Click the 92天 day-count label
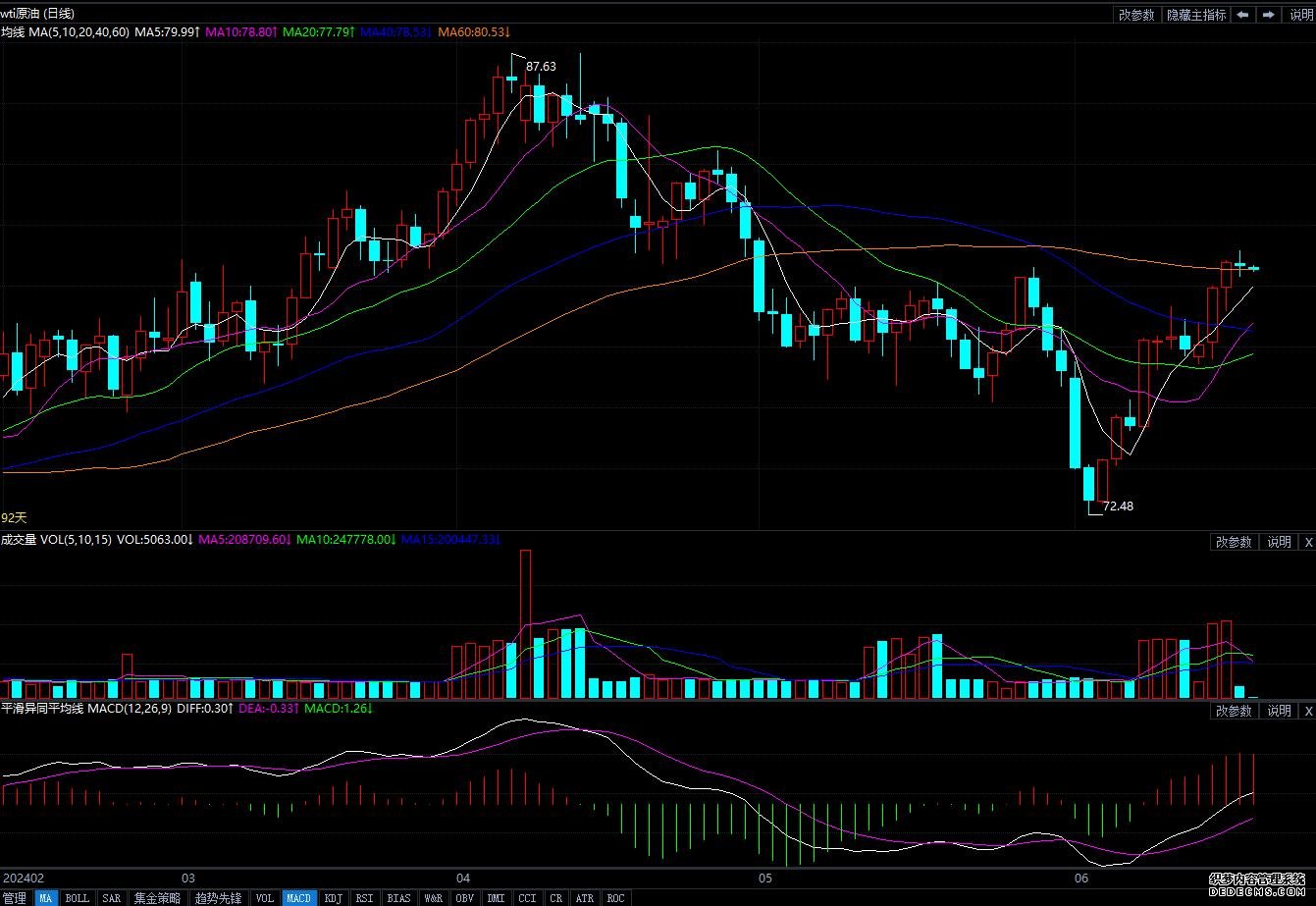The image size is (1316, 906). 14,517
